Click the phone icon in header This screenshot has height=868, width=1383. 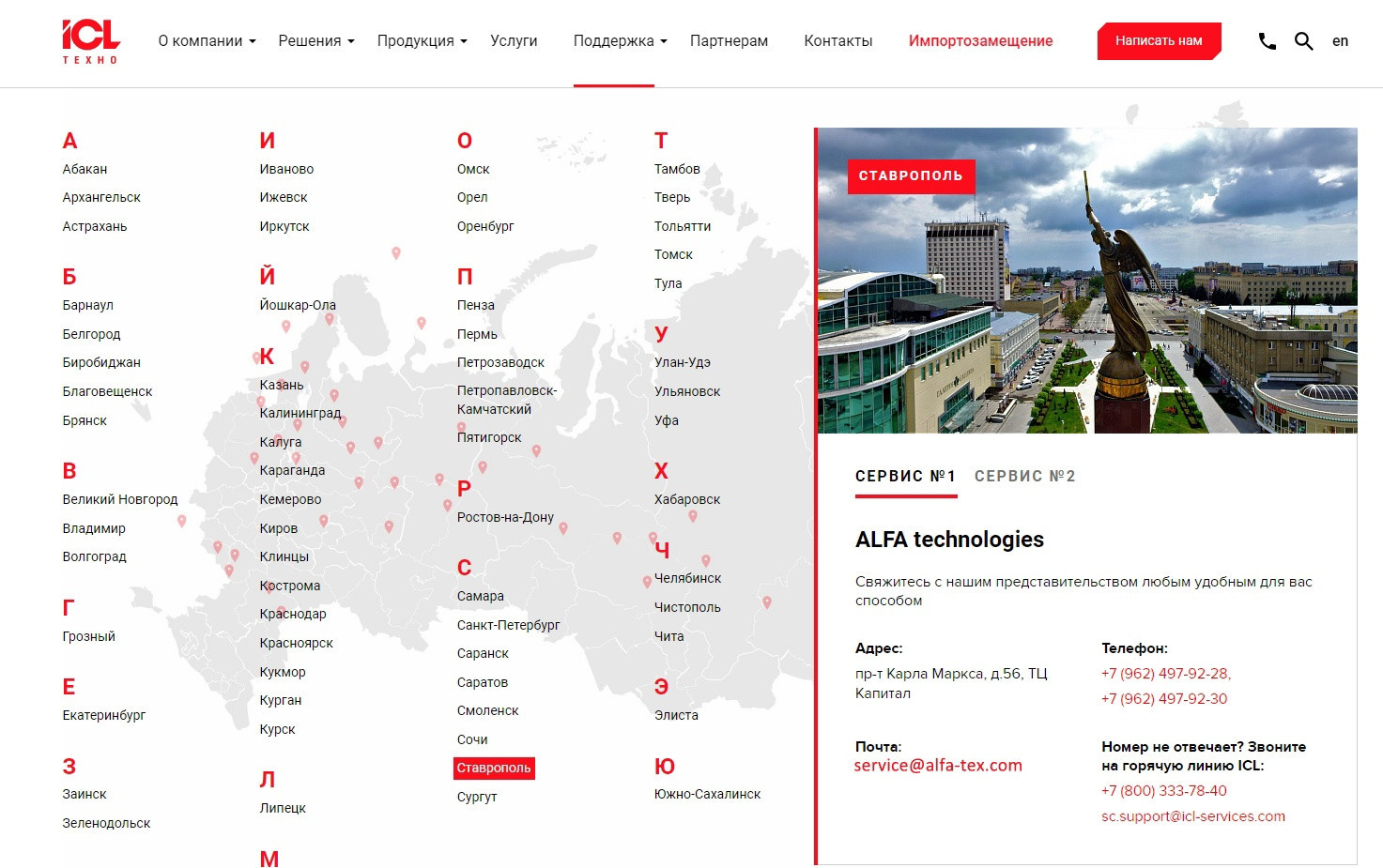point(1267,41)
